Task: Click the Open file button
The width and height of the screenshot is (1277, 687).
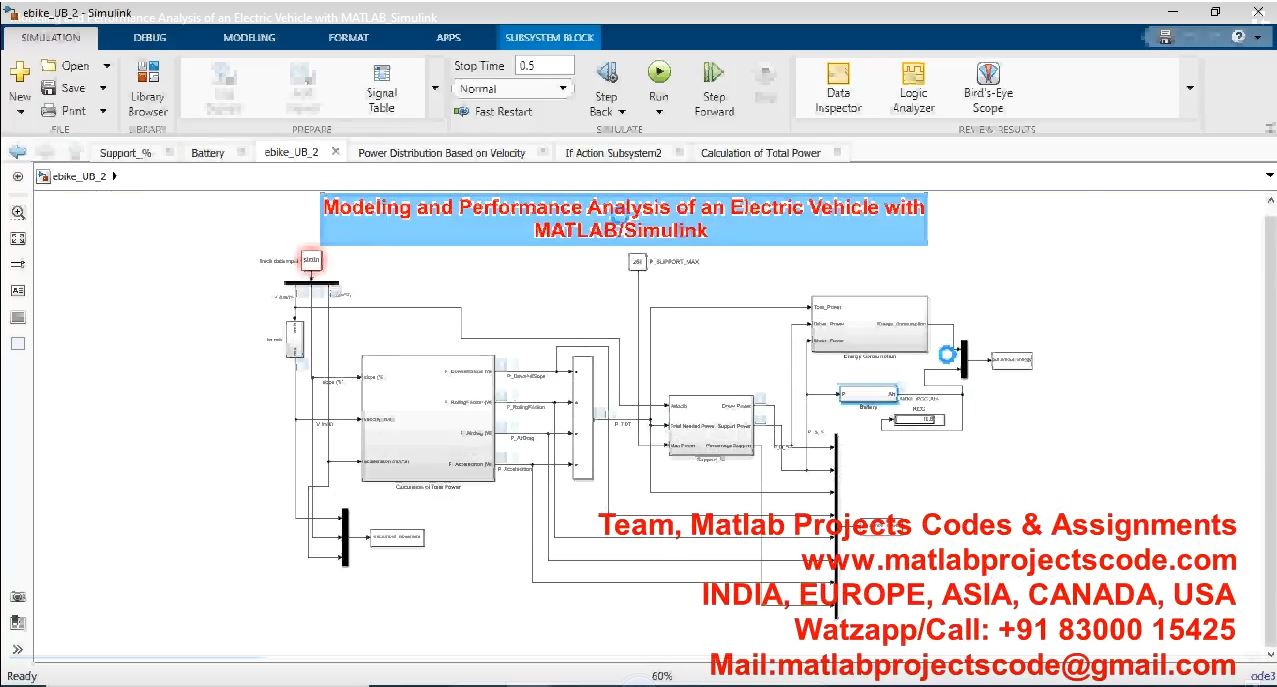Action: (x=66, y=66)
